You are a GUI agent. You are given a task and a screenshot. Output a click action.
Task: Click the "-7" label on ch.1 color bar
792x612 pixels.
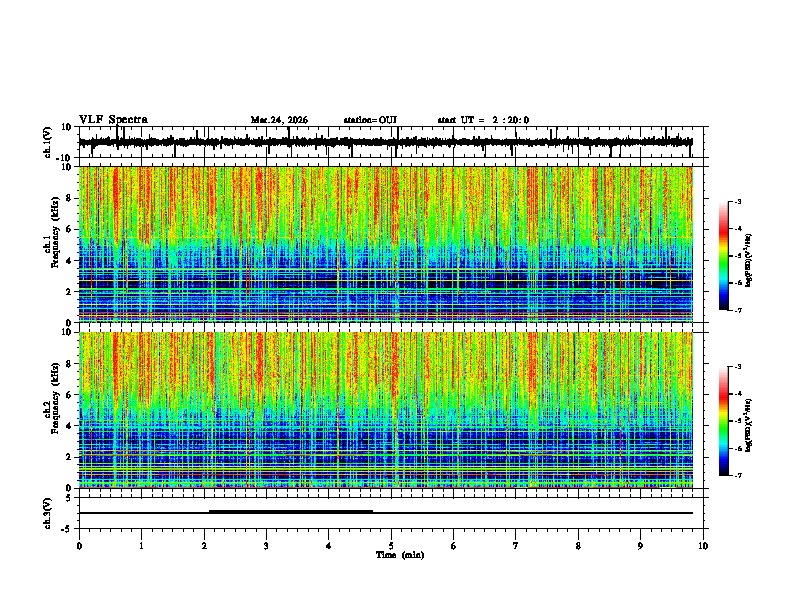coord(737,310)
